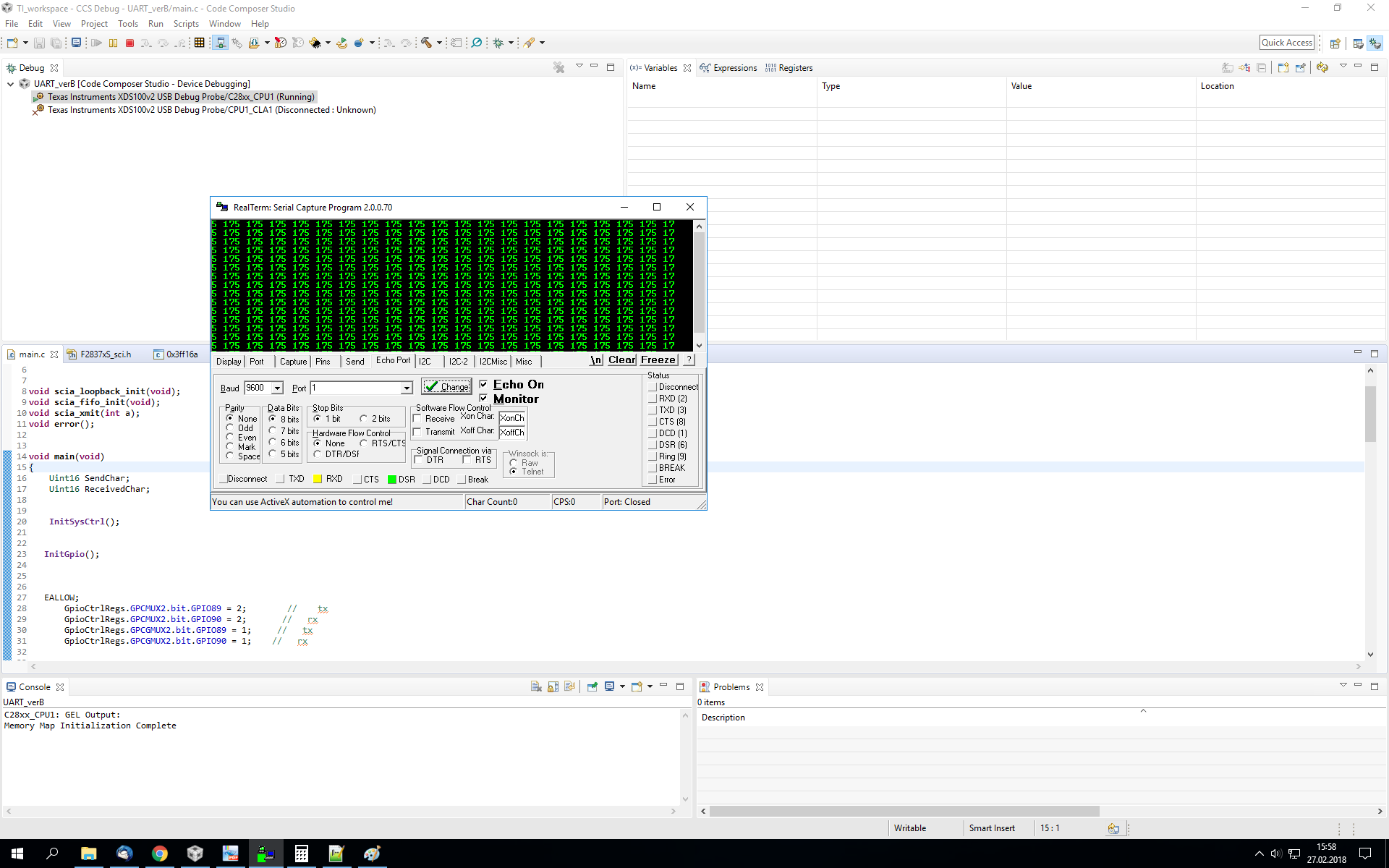Open the F2837xS_sci.h editor tab
Screen dimensions: 1389x868
click(x=105, y=354)
